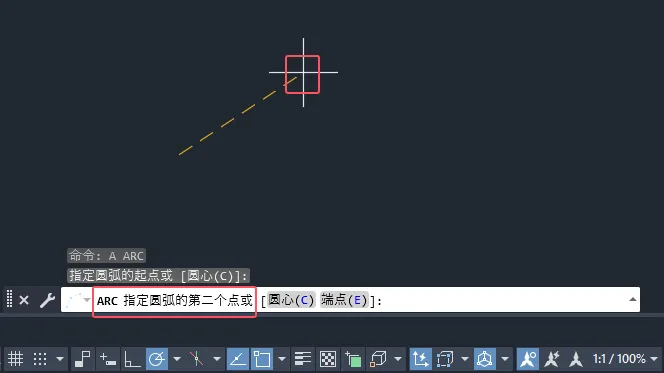The image size is (664, 373).
Task: Toggle Lineweight display icon
Action: point(303,359)
